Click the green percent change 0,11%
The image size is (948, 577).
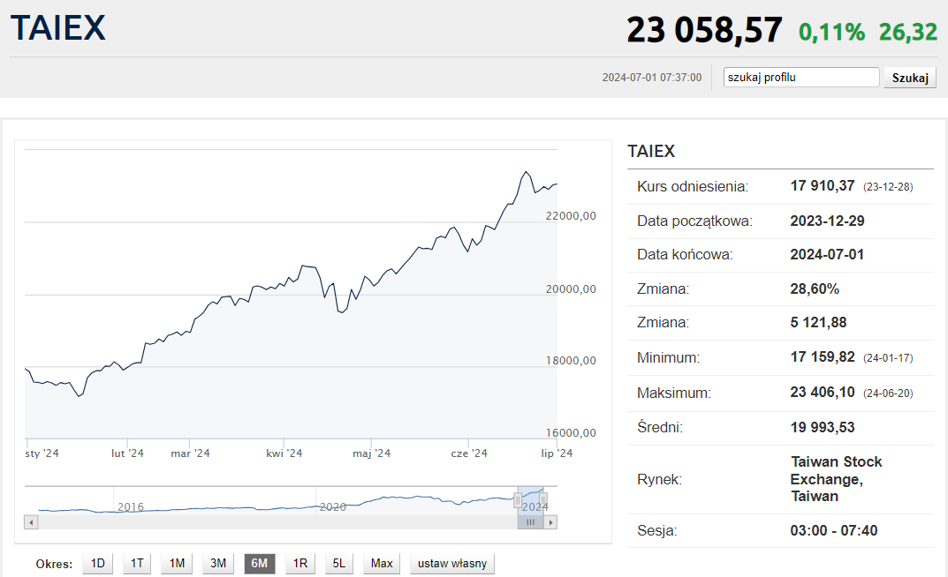(x=832, y=32)
